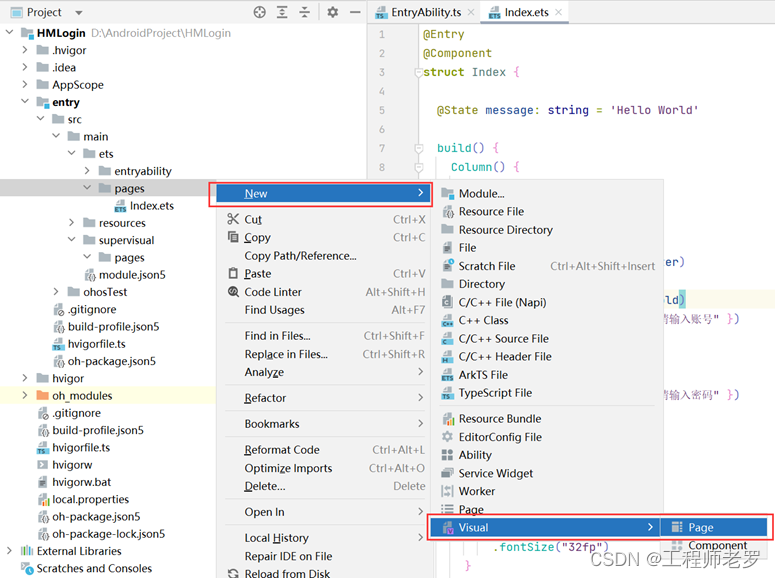Expand the entryability folder
Screen dimensions: 775x578
tap(87, 171)
